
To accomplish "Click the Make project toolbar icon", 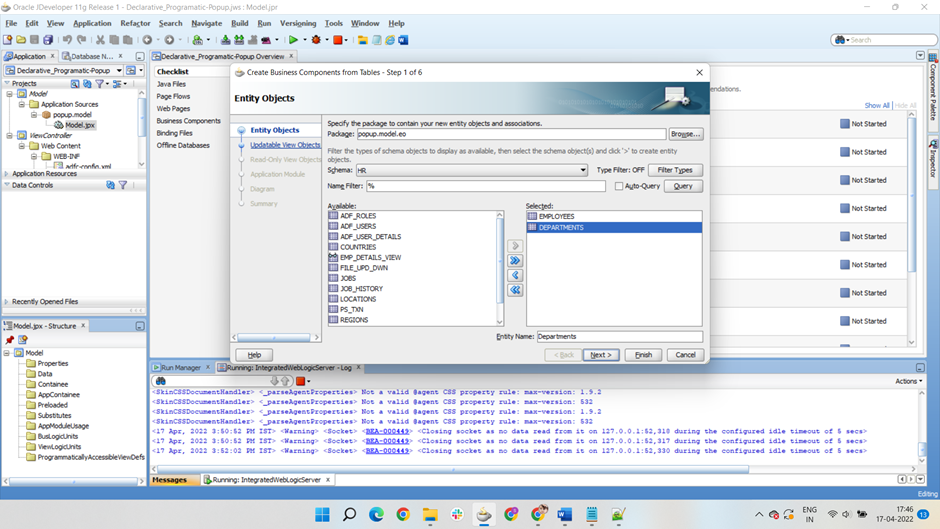I will 225,40.
